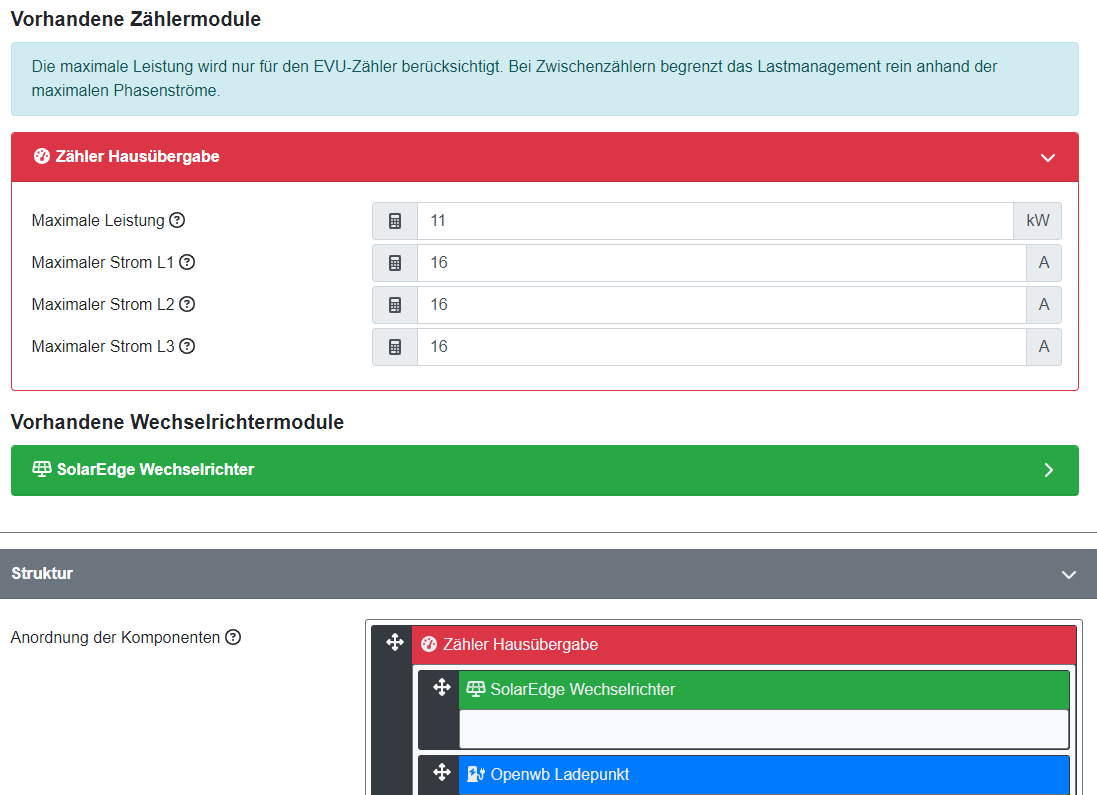Click move handle for SolarEdge Wechselrichter component
1097x795 pixels.
click(x=441, y=687)
